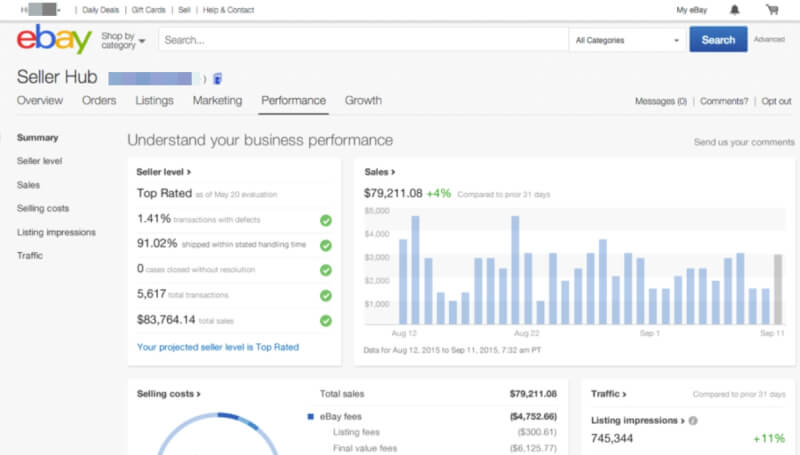Focus the Search input field
Image resolution: width=800 pixels, height=455 pixels.
point(363,40)
